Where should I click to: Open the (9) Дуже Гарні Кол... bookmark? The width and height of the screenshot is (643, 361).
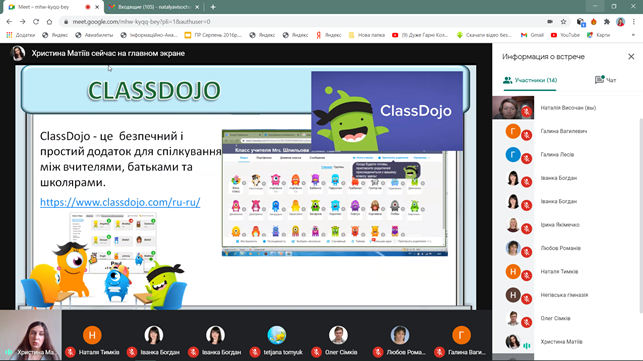(x=420, y=35)
